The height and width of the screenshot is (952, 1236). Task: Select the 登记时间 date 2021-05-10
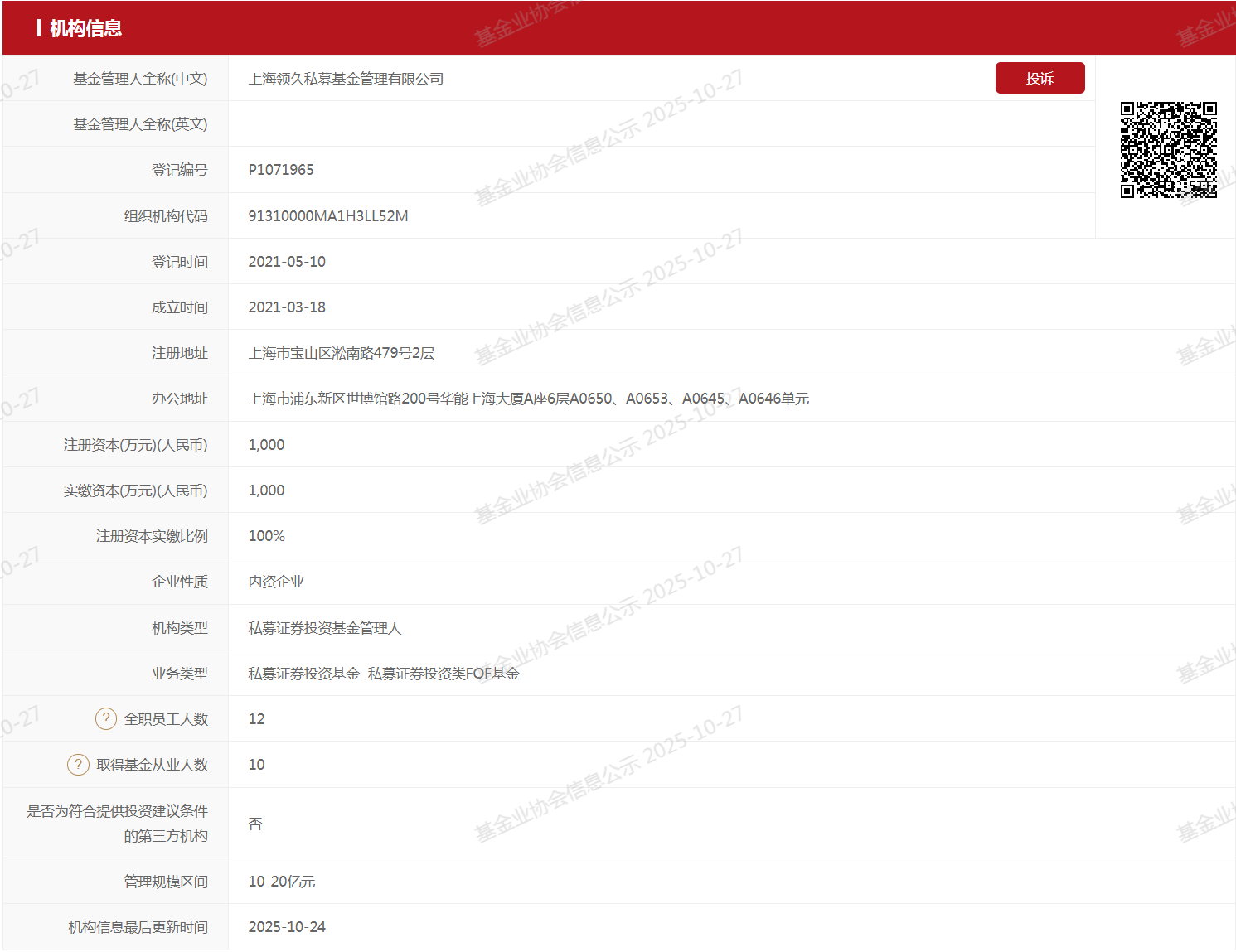pyautogui.click(x=287, y=261)
